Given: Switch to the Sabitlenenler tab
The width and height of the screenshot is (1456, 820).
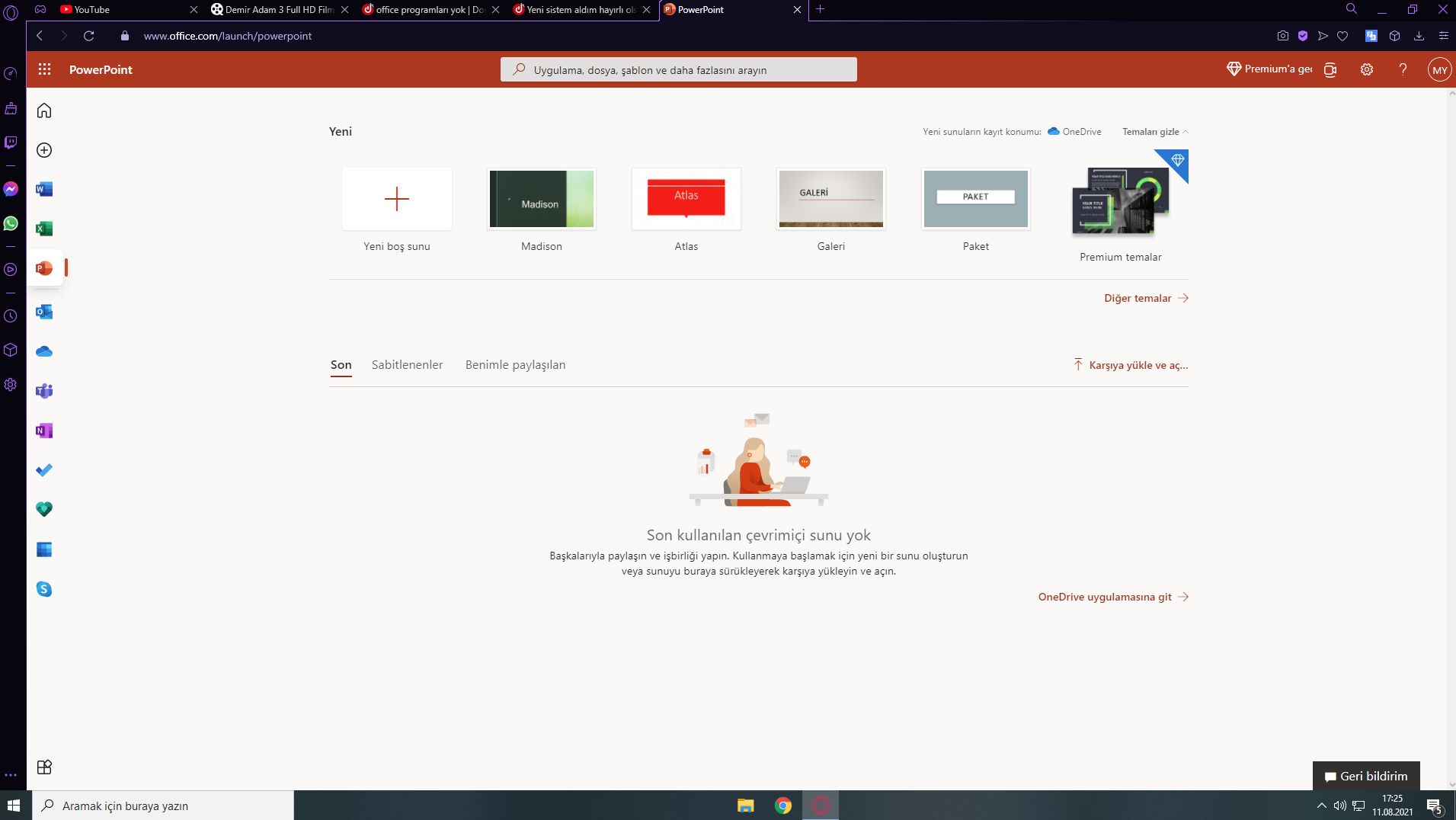Looking at the screenshot, I should [x=407, y=364].
